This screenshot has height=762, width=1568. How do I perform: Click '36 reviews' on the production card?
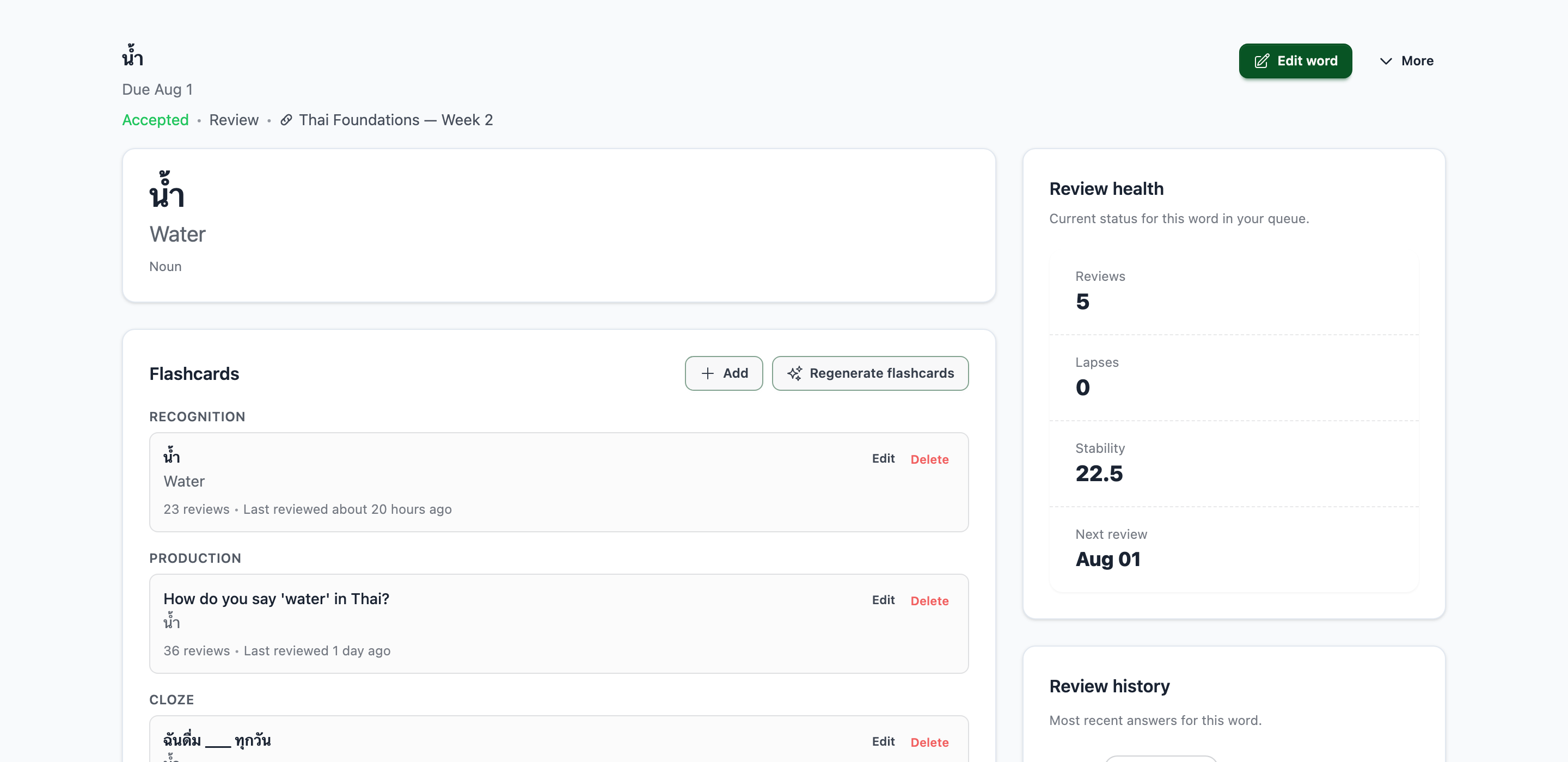(197, 650)
